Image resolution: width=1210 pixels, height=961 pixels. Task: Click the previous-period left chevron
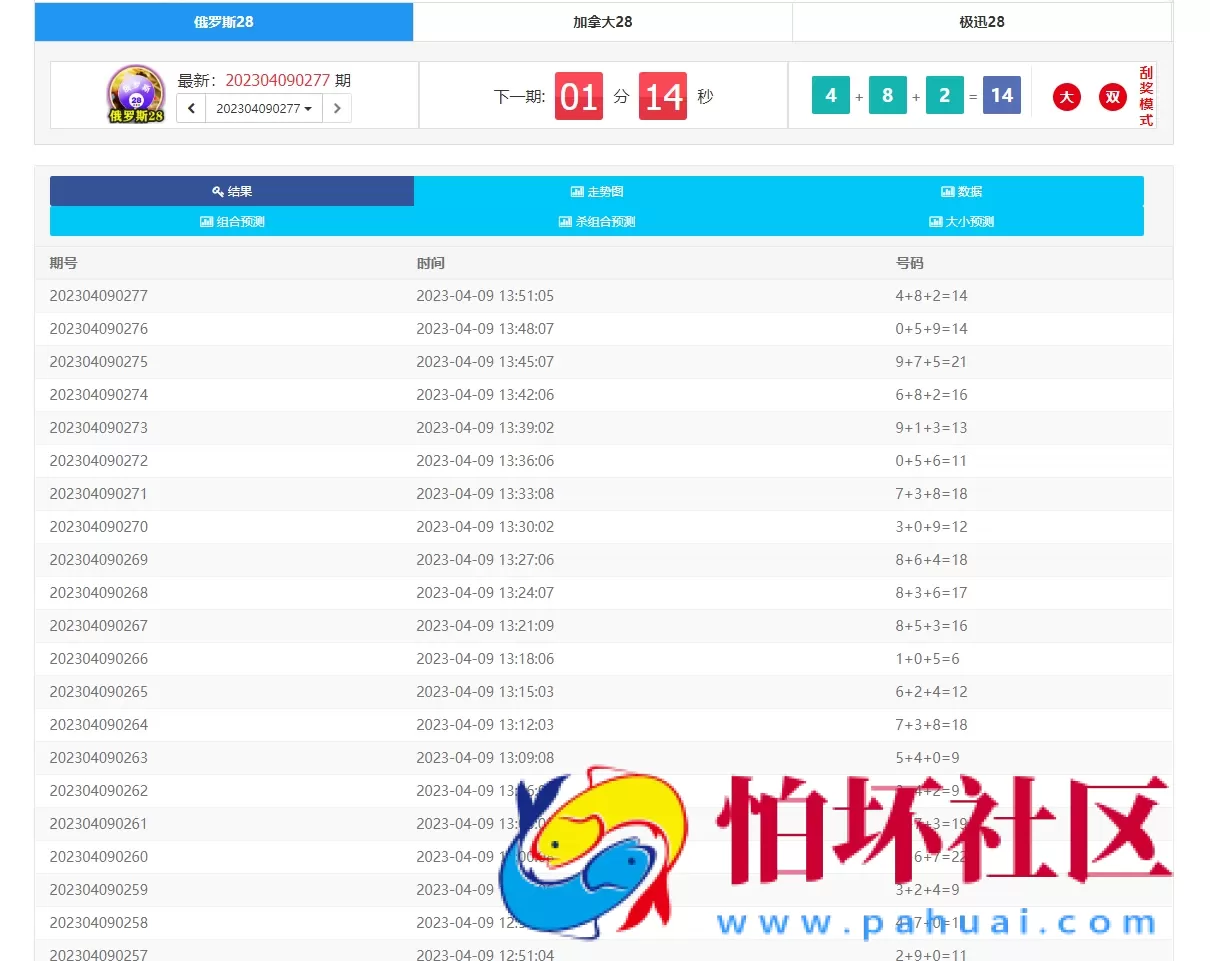tap(190, 107)
